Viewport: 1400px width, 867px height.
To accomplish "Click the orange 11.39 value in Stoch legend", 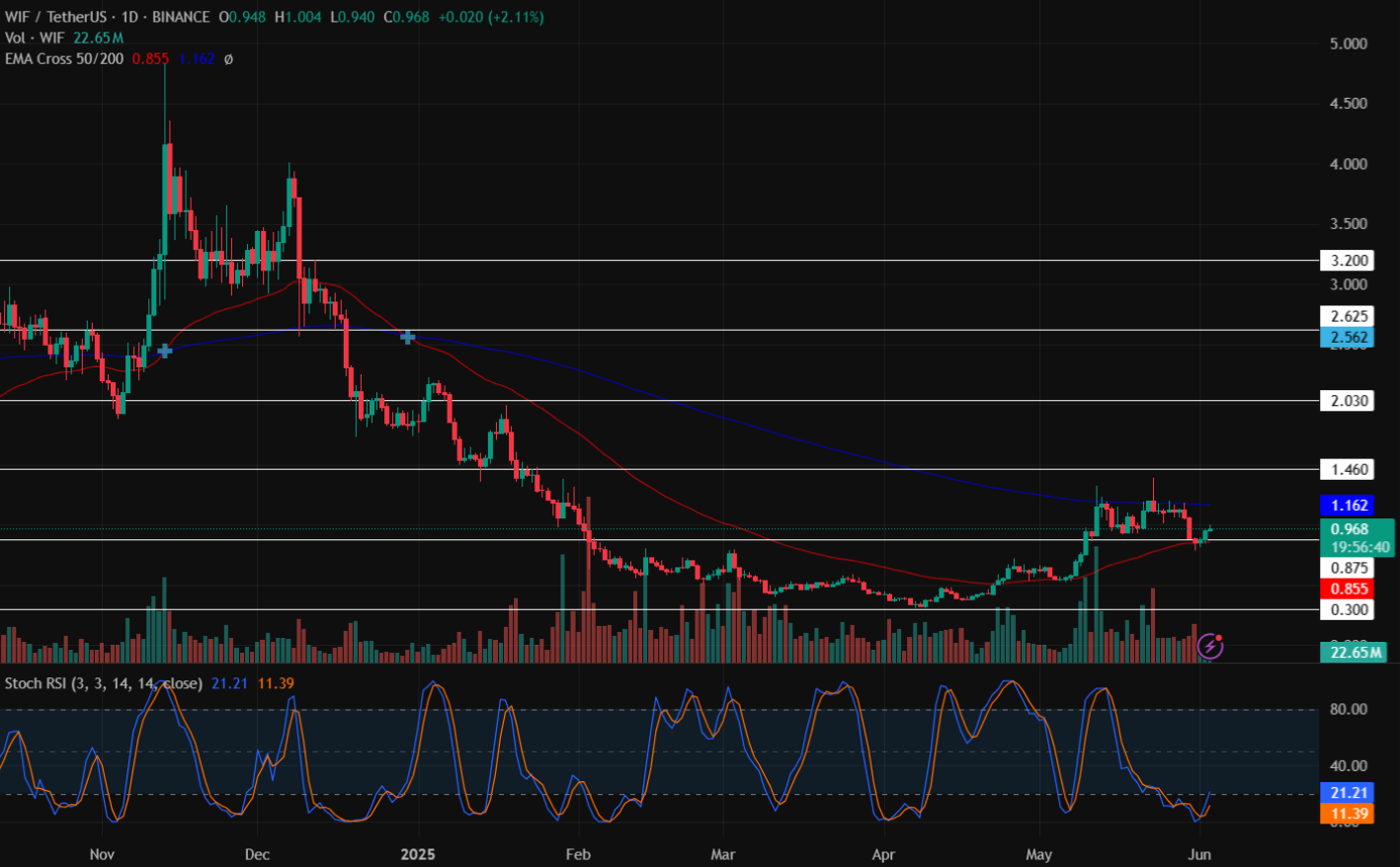I will pos(276,683).
